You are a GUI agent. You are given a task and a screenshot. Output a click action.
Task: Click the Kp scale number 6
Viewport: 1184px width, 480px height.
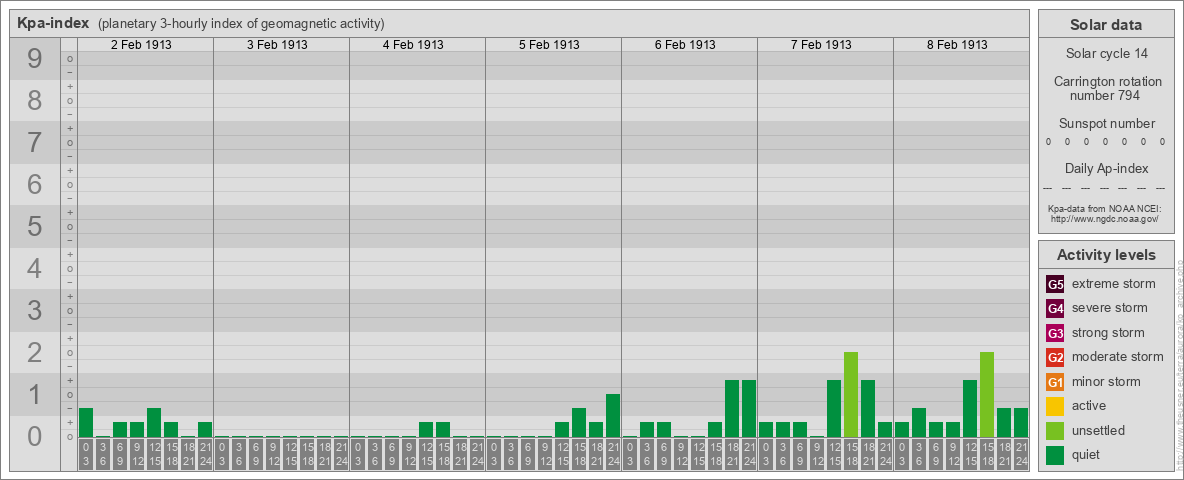[x=35, y=184]
